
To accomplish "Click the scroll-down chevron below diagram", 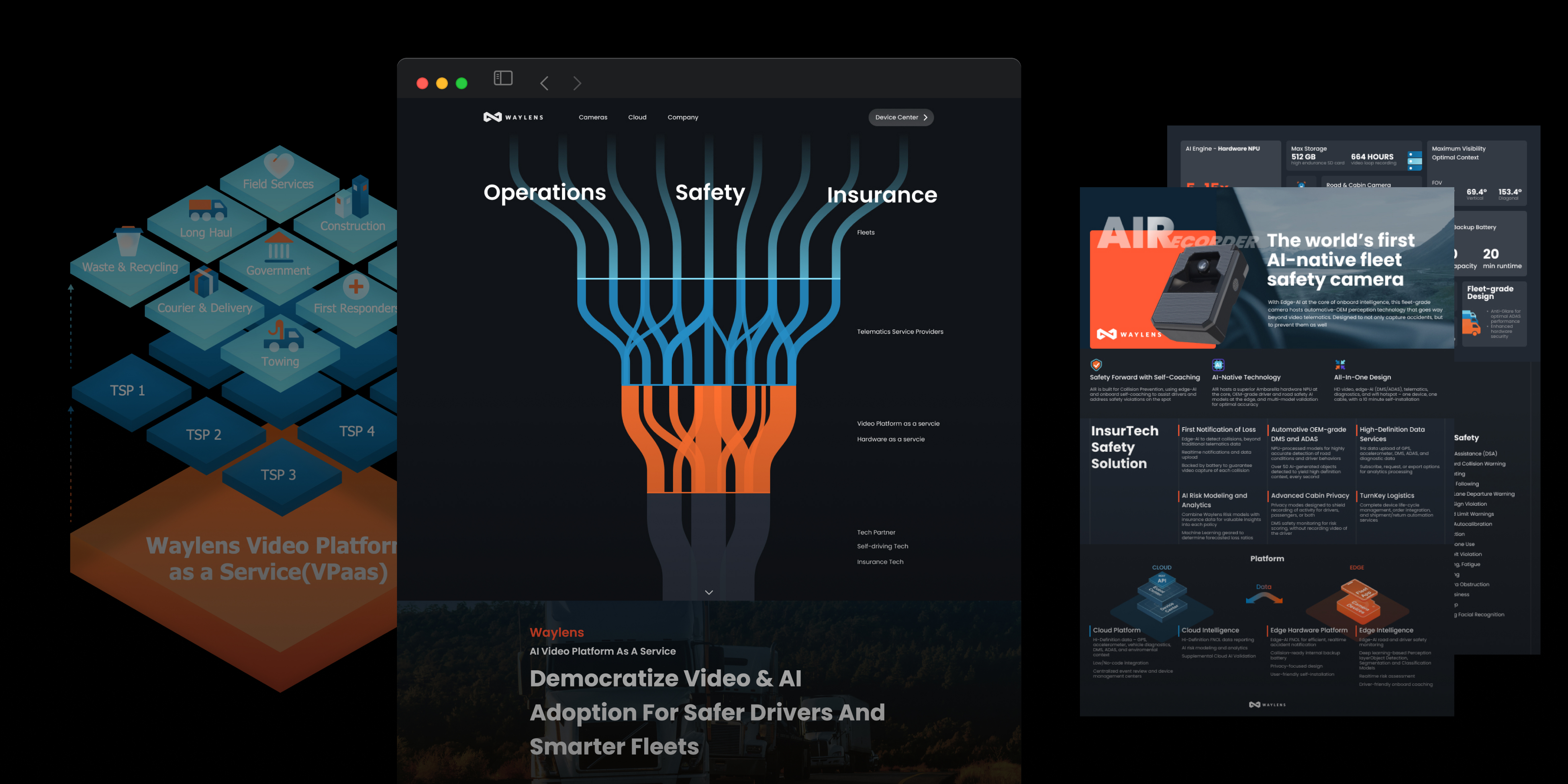I will tap(709, 592).
